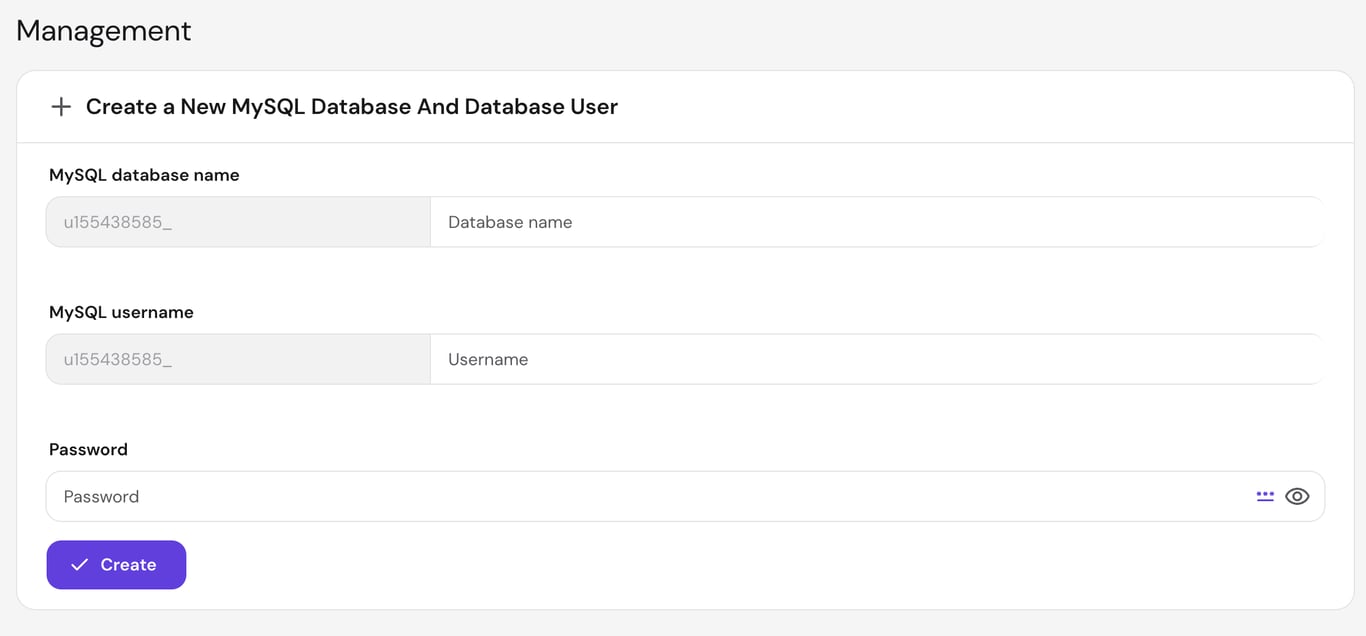This screenshot has height=636, width=1366.
Task: Focus the Database name input field
Action: [877, 222]
